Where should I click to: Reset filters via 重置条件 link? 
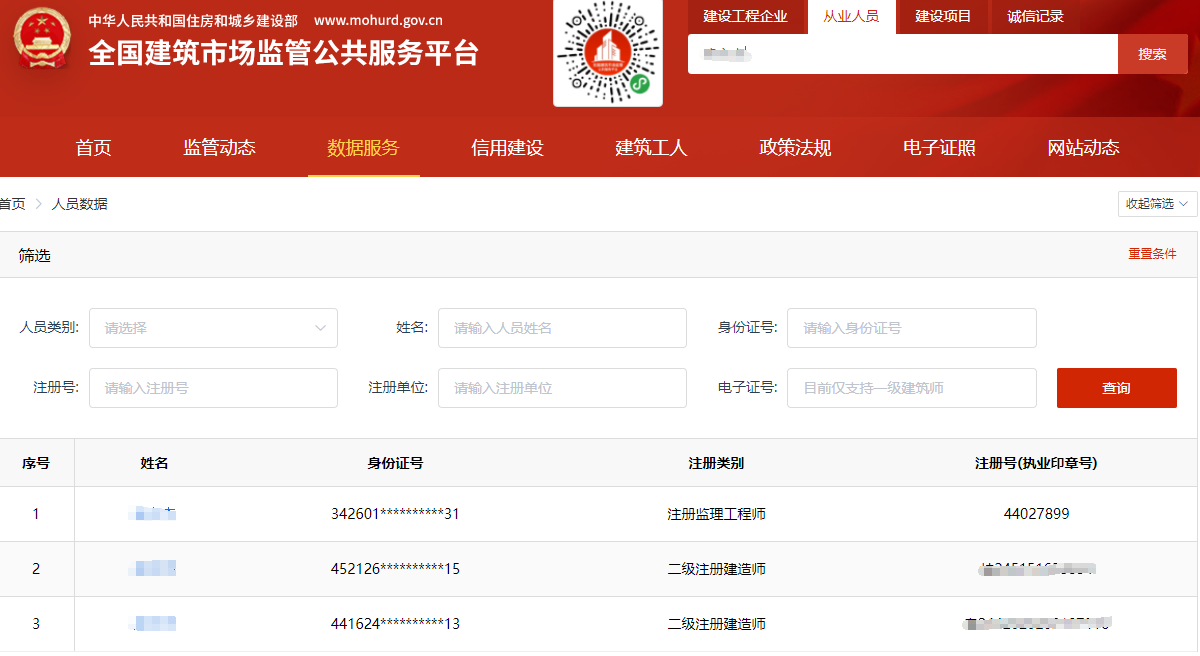[x=1152, y=254]
